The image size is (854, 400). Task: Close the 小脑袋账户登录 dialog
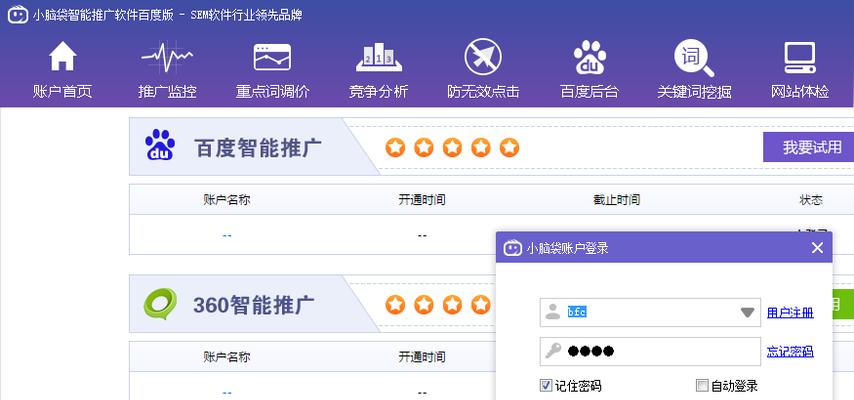(817, 248)
